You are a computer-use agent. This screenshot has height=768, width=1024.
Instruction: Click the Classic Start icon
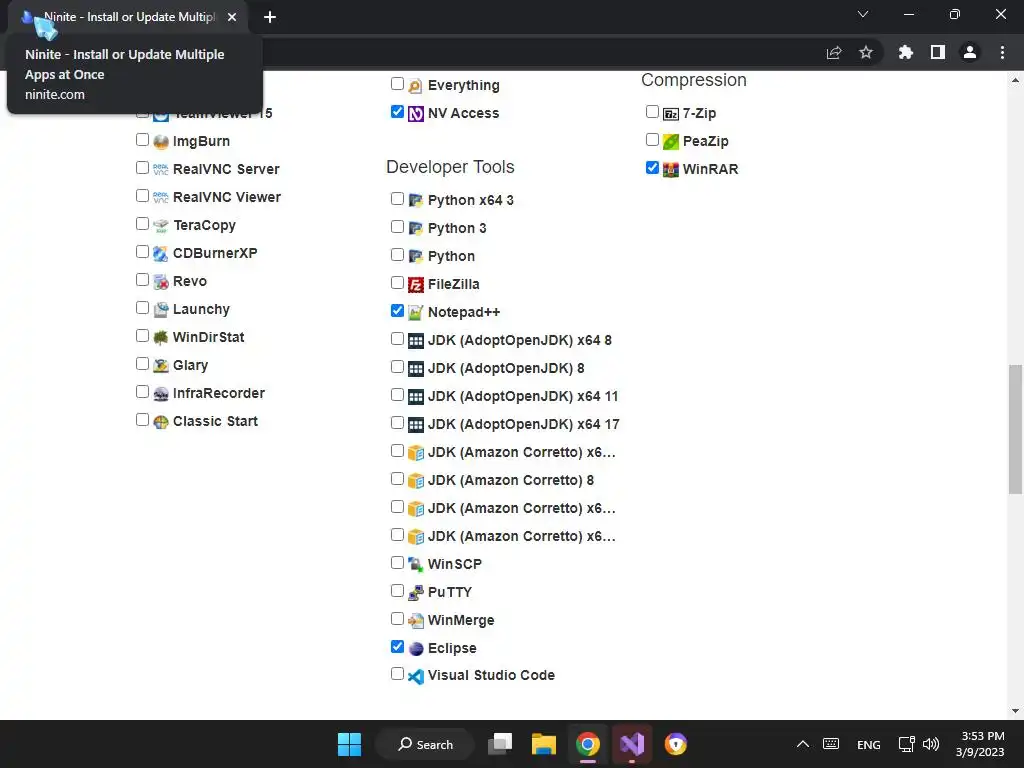161,422
